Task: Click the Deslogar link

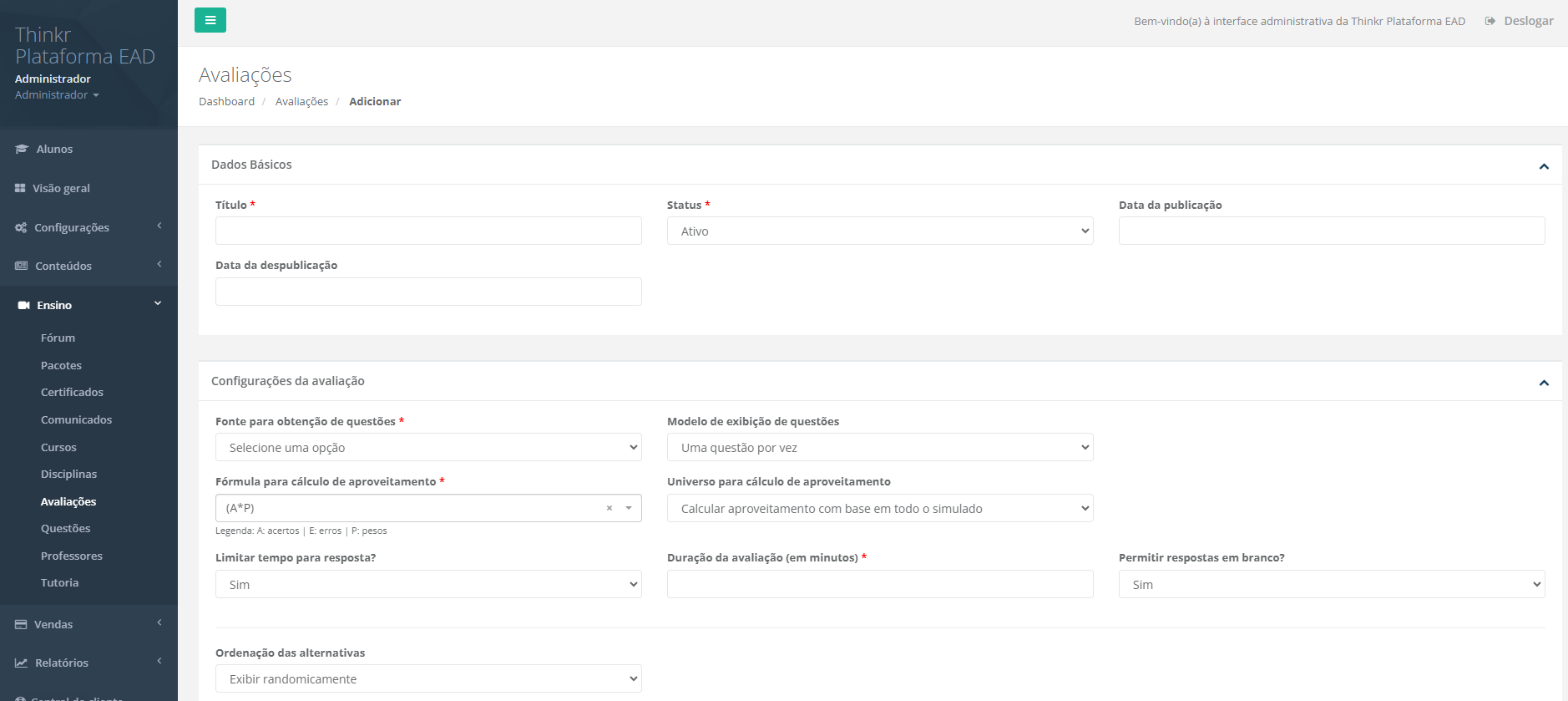Action: (x=1528, y=21)
